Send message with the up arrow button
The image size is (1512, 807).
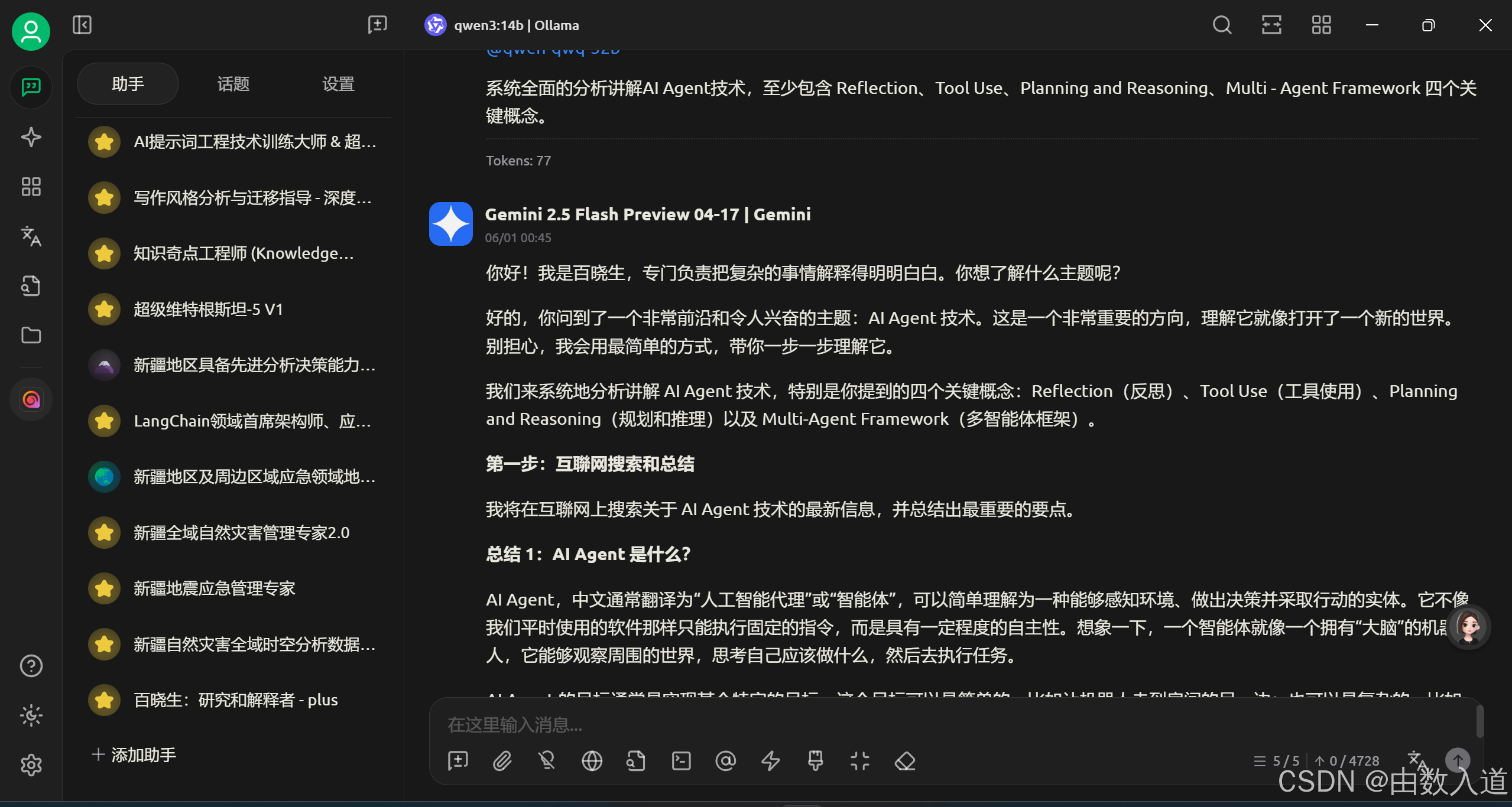1458,760
